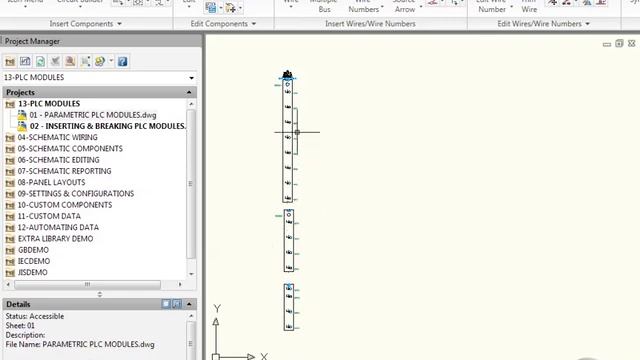This screenshot has height=360, width=640.
Task: Select the EXTRA LIBRARY DEMO project
Action: pyautogui.click(x=55, y=238)
